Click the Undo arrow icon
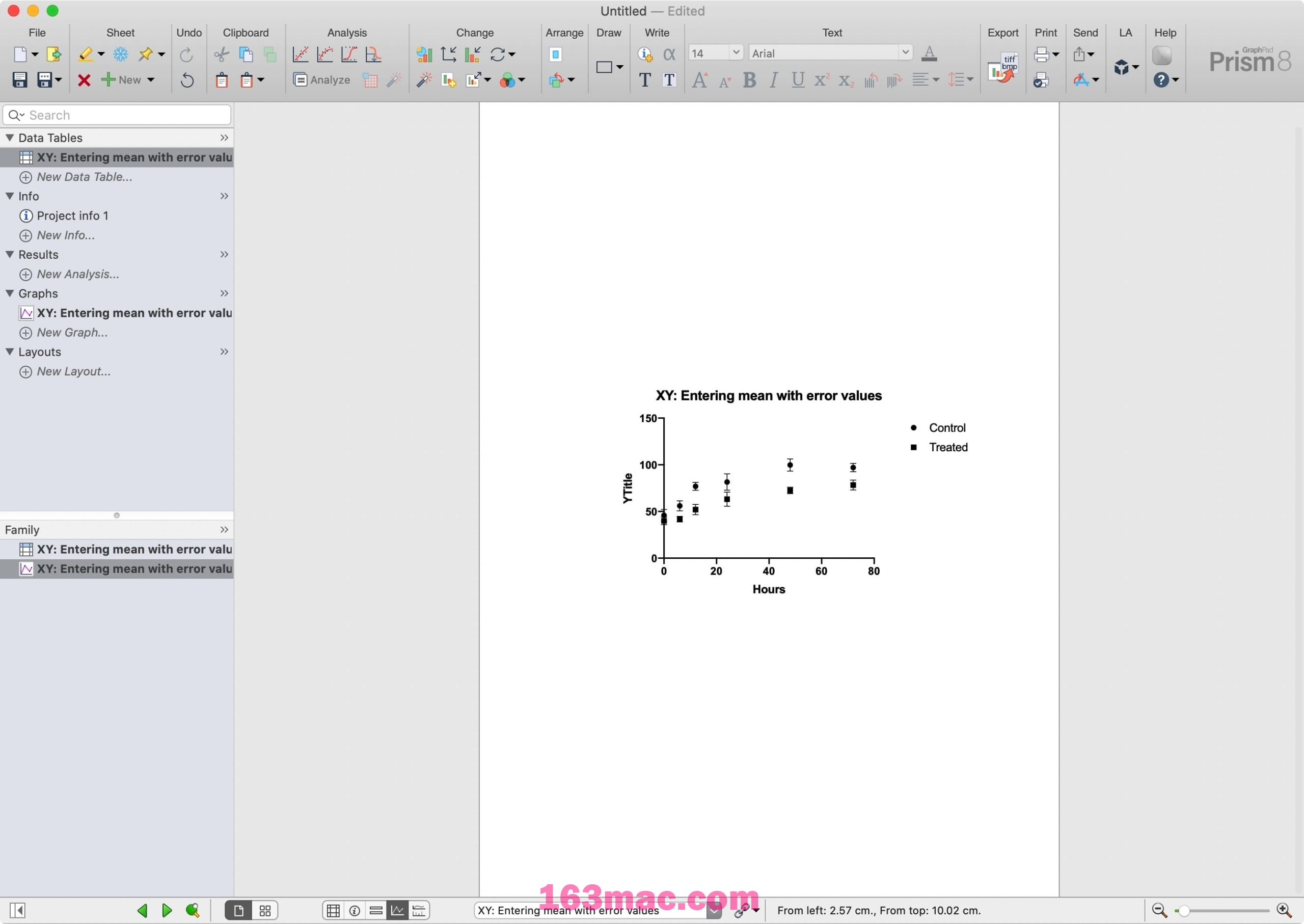The image size is (1304, 924). [187, 80]
